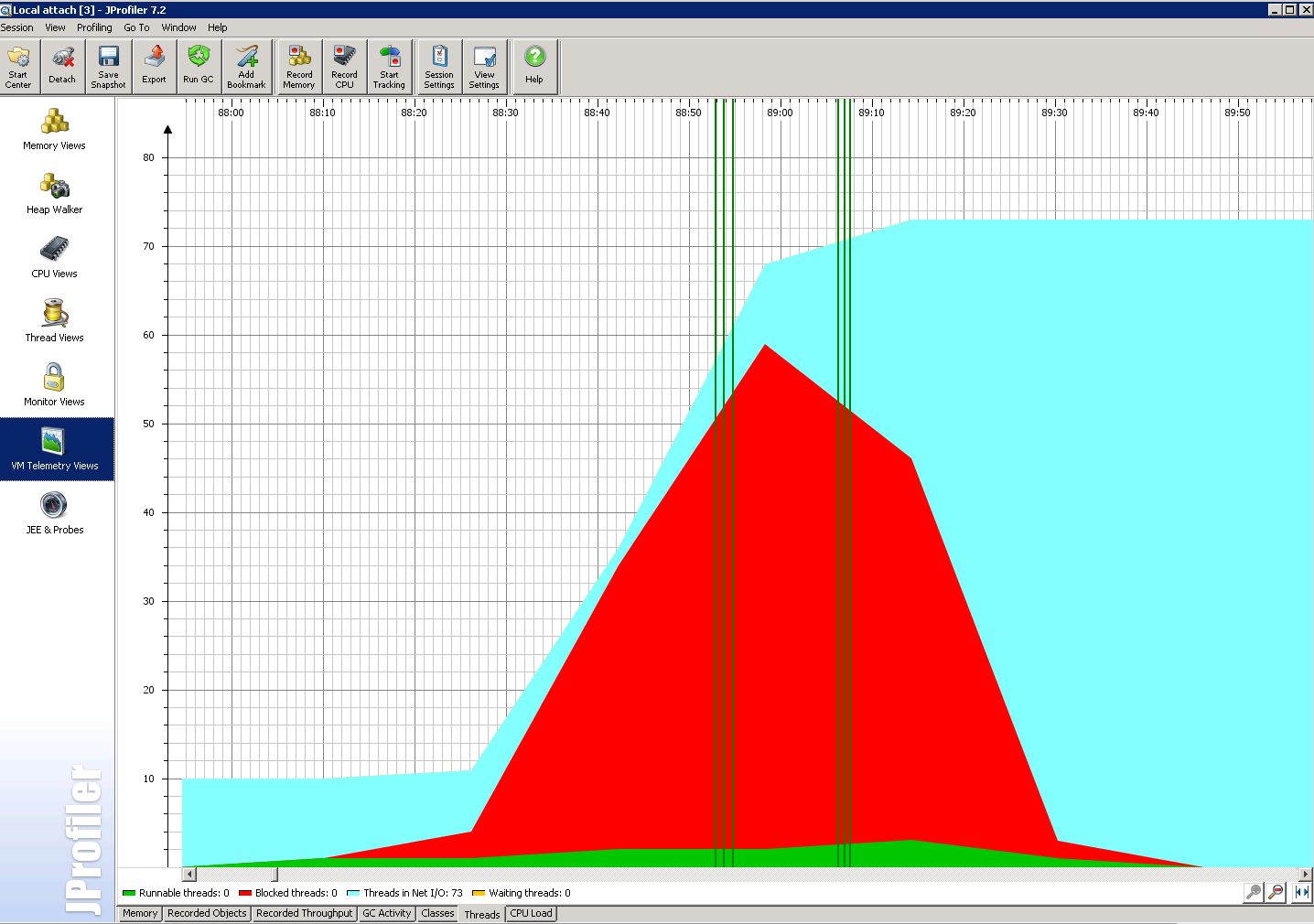
Task: Click the 89:30 time axis label
Action: click(1054, 113)
